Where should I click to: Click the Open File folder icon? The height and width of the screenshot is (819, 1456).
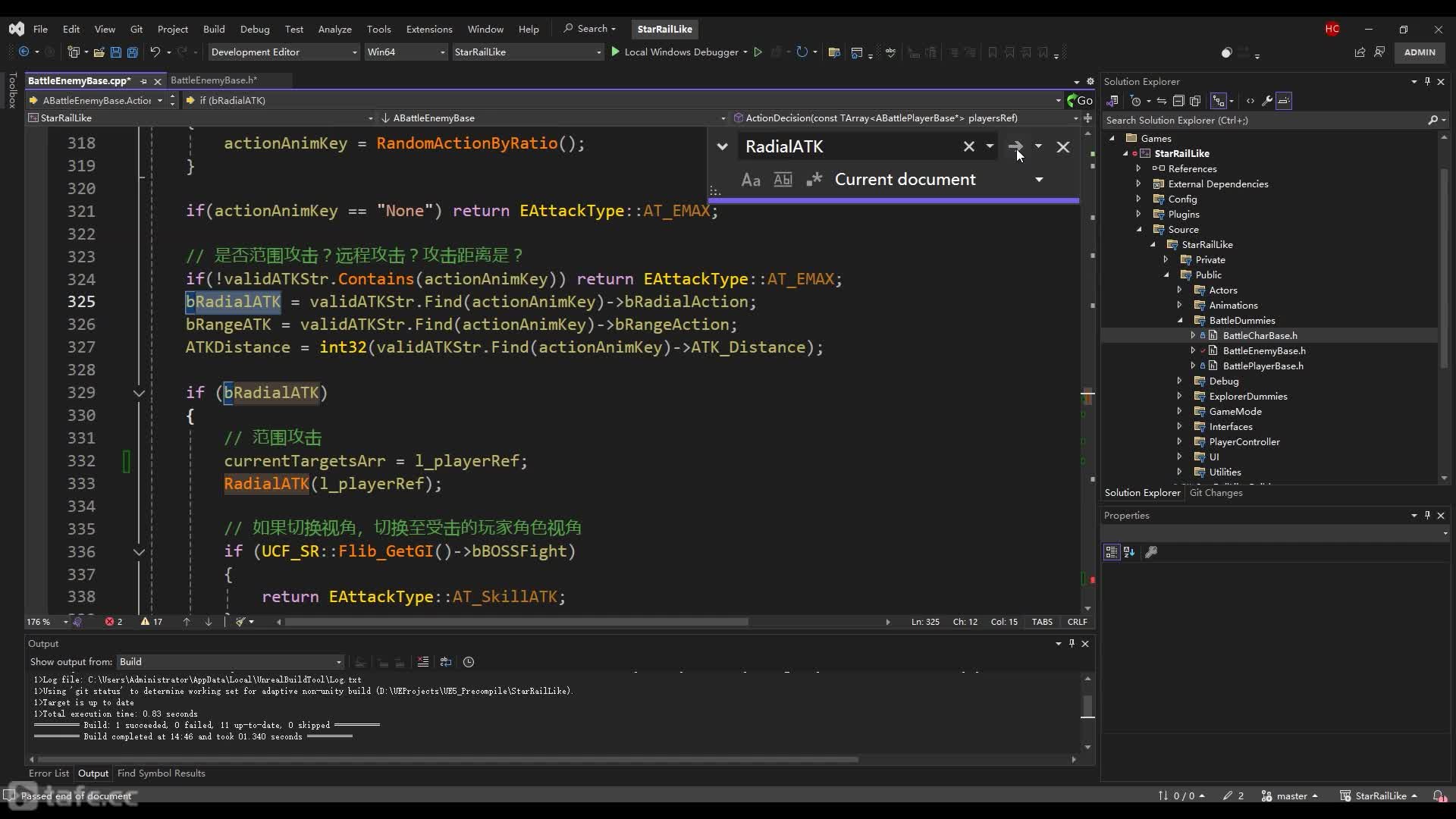coord(99,52)
